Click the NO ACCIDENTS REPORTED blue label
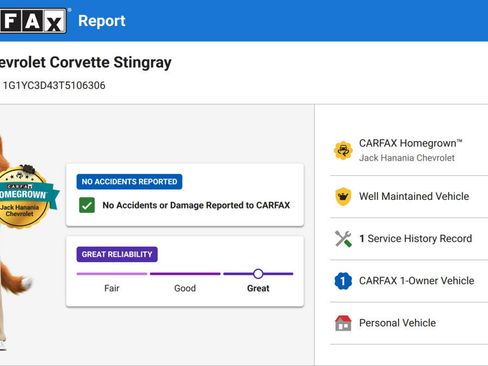 [x=129, y=182]
